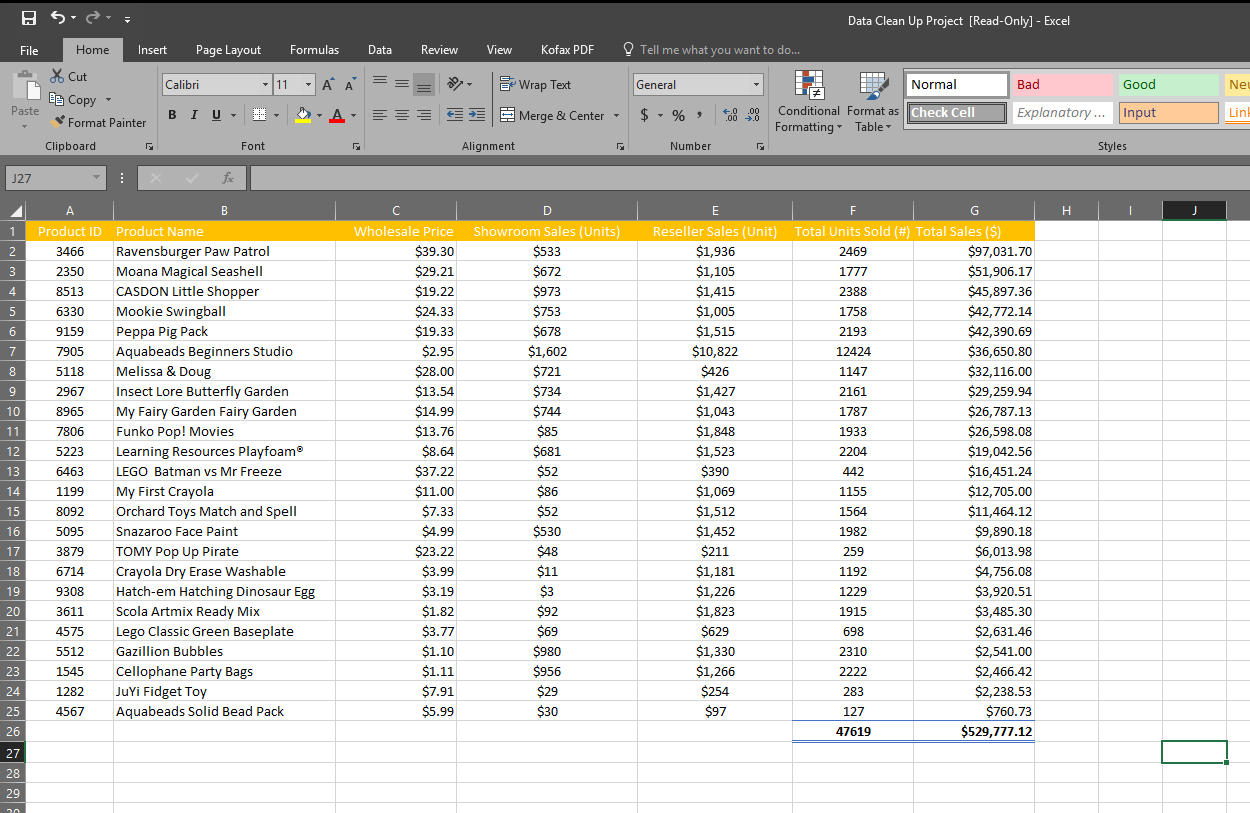
Task: Toggle Bold formatting
Action: pos(172,116)
